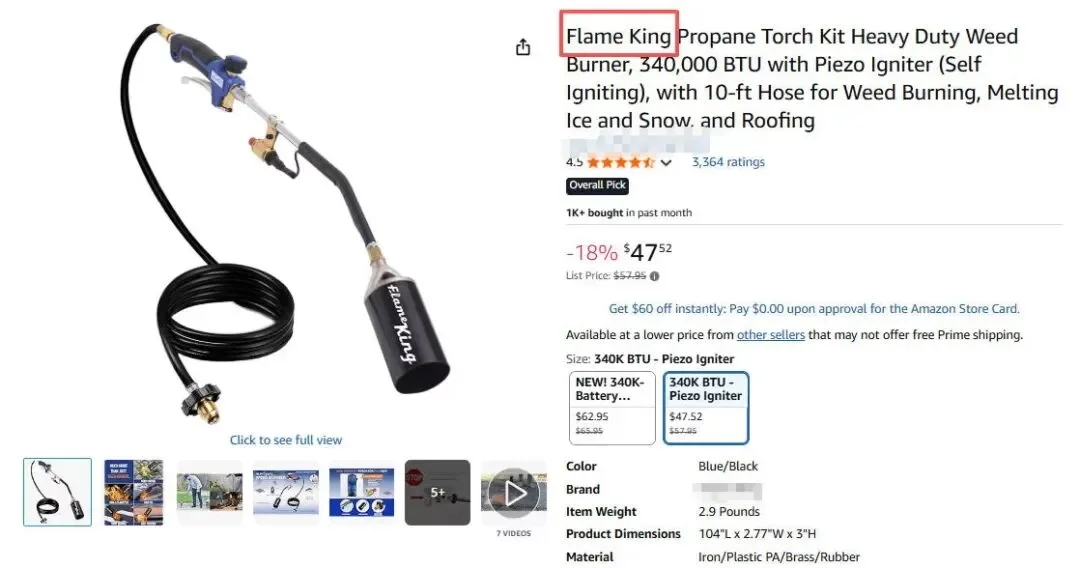Select the first torch thumbnail image

[57, 492]
